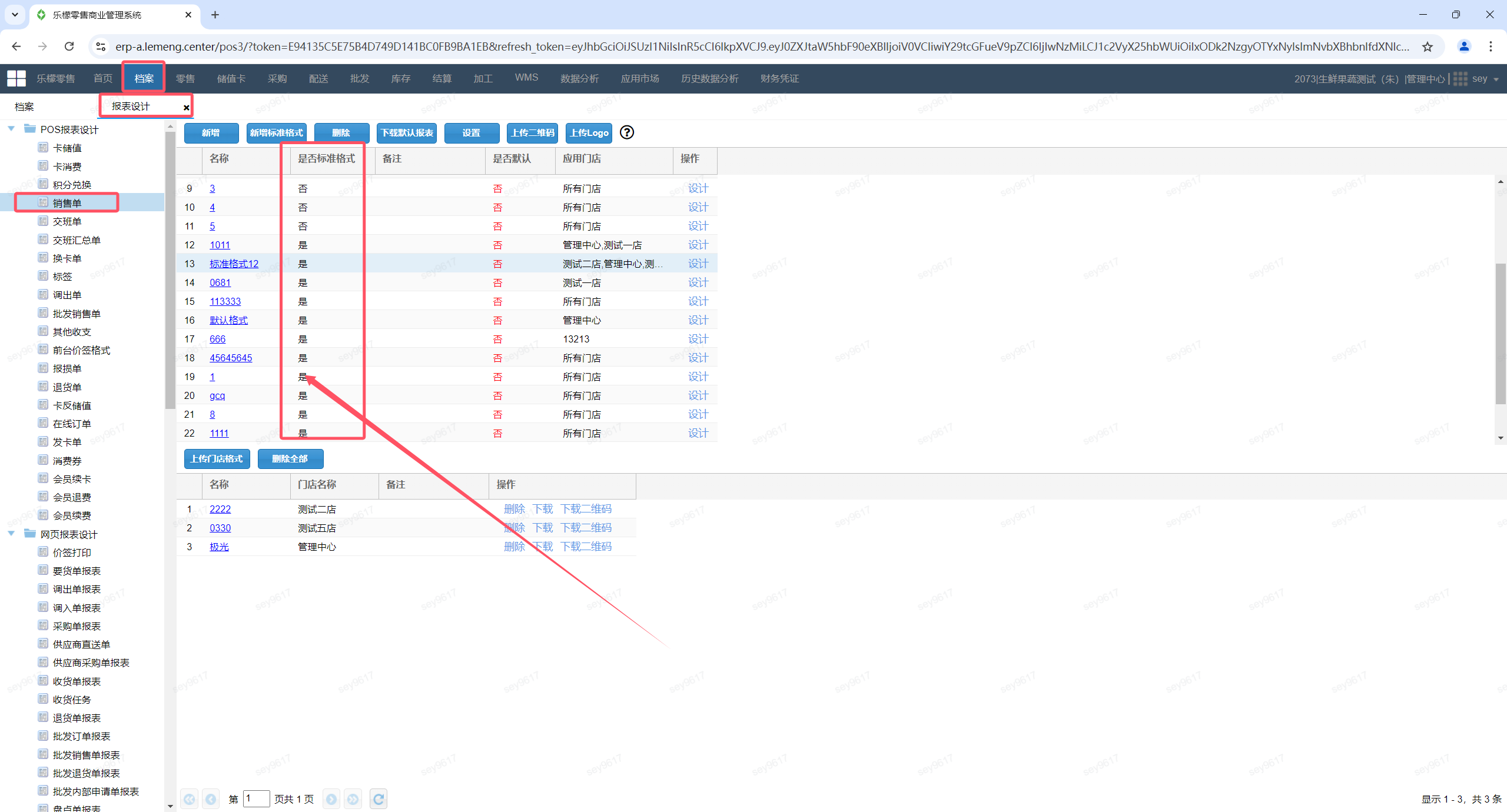This screenshot has width=1507, height=812.
Task: Switch to the 数据分析 menu
Action: [x=579, y=78]
